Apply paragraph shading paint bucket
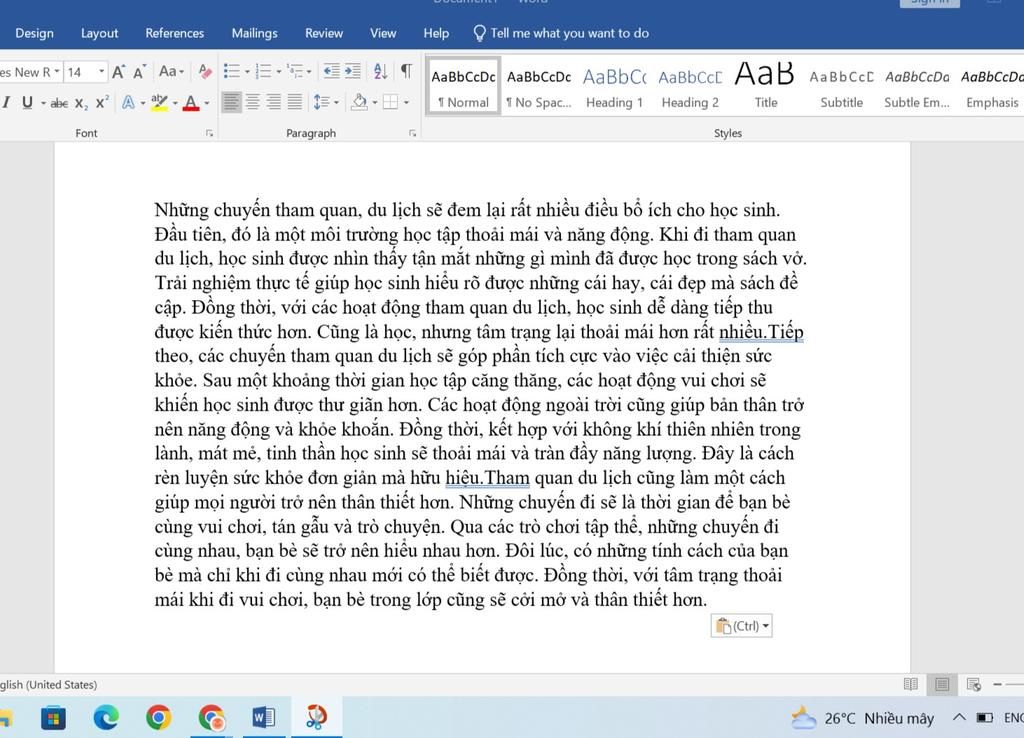 (359, 102)
